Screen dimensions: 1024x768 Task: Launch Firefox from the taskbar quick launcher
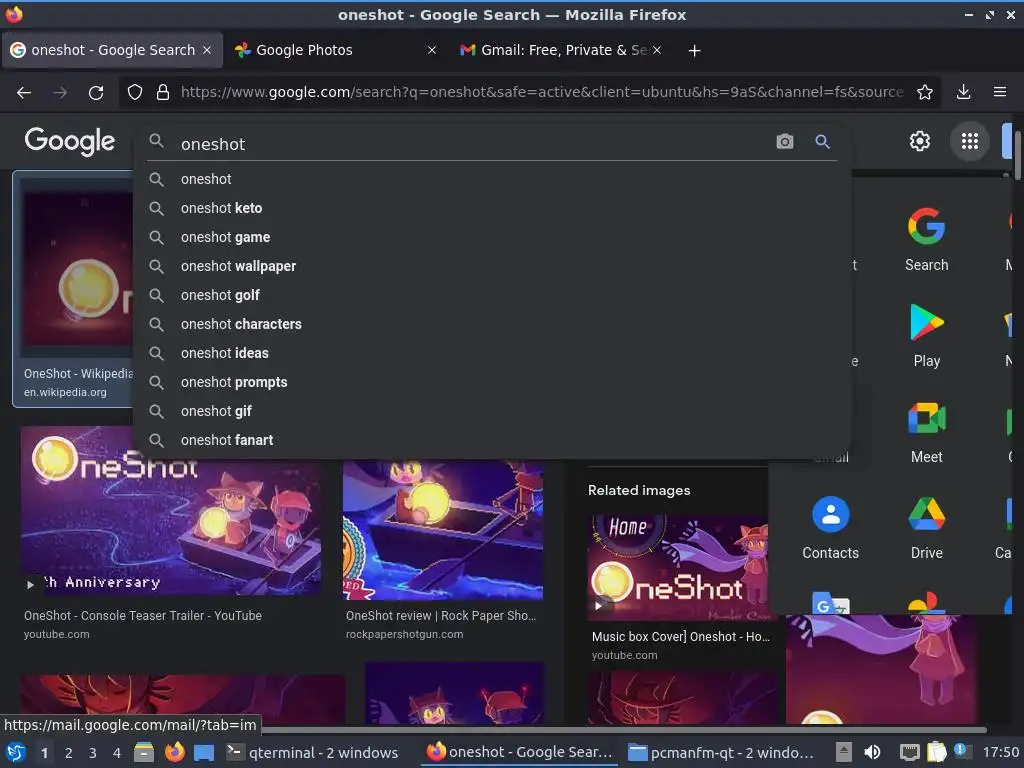tap(174, 752)
